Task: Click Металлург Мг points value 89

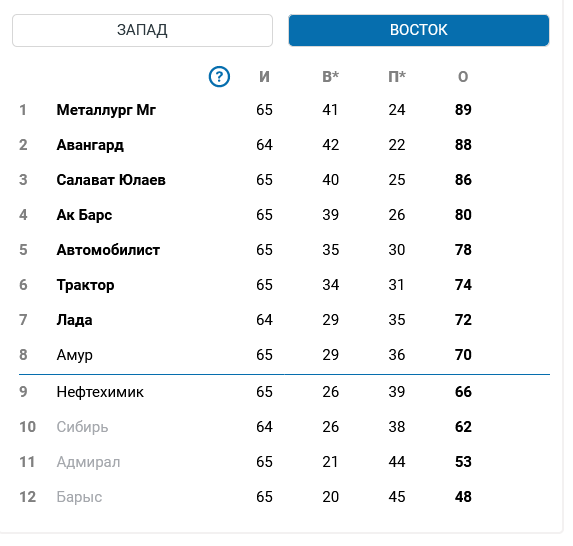Action: click(x=463, y=110)
